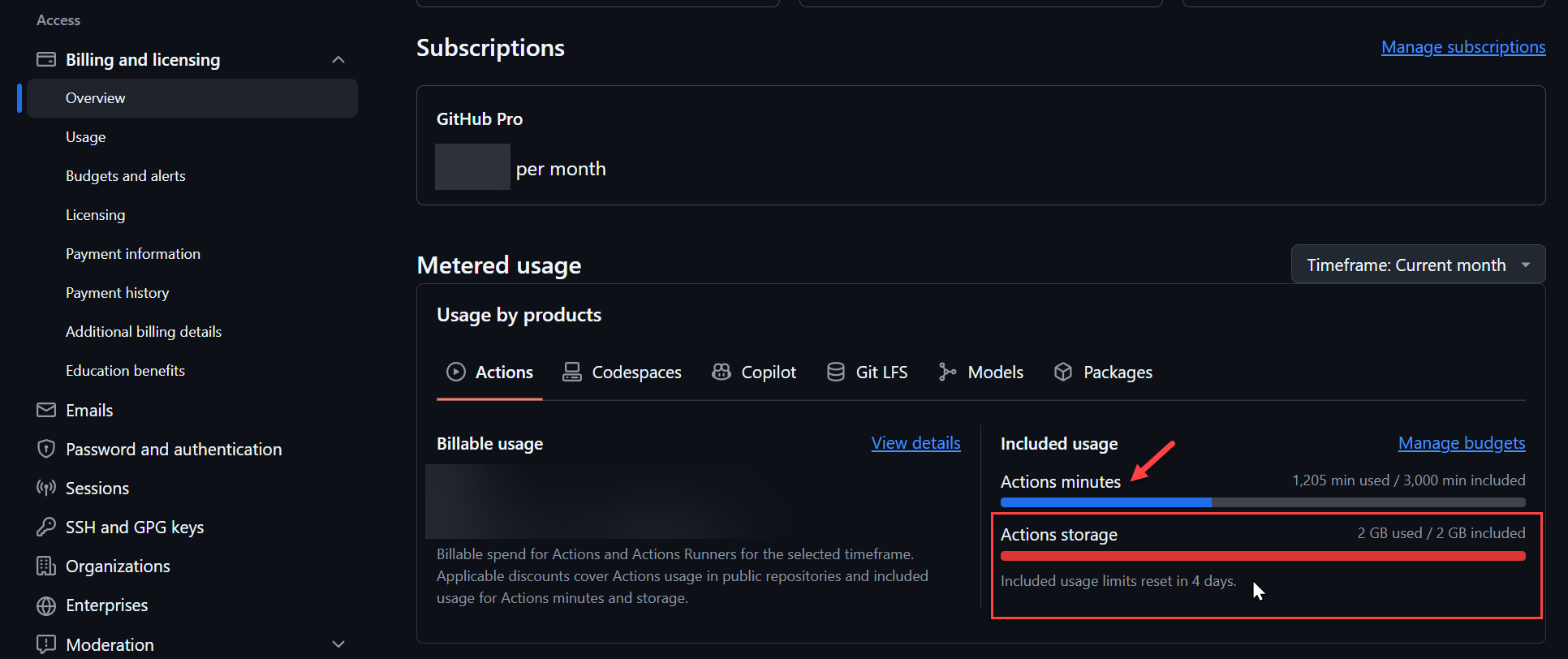Switch to the Copilot usage tab
The image size is (1568, 659).
[x=754, y=373]
